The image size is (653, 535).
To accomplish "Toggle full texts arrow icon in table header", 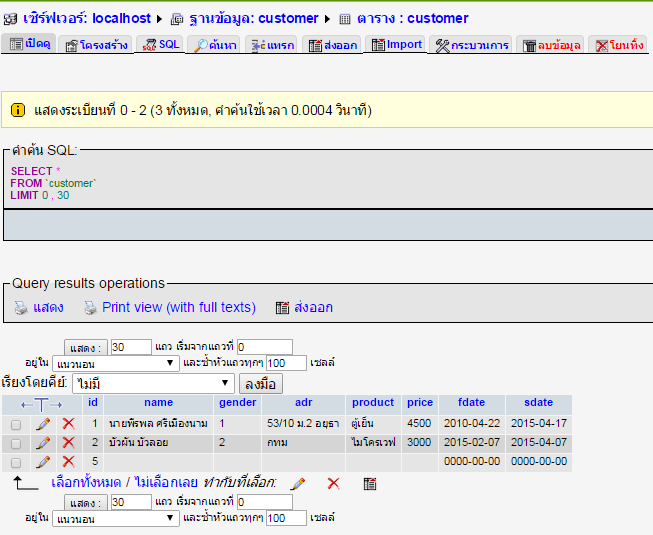I will point(41,403).
